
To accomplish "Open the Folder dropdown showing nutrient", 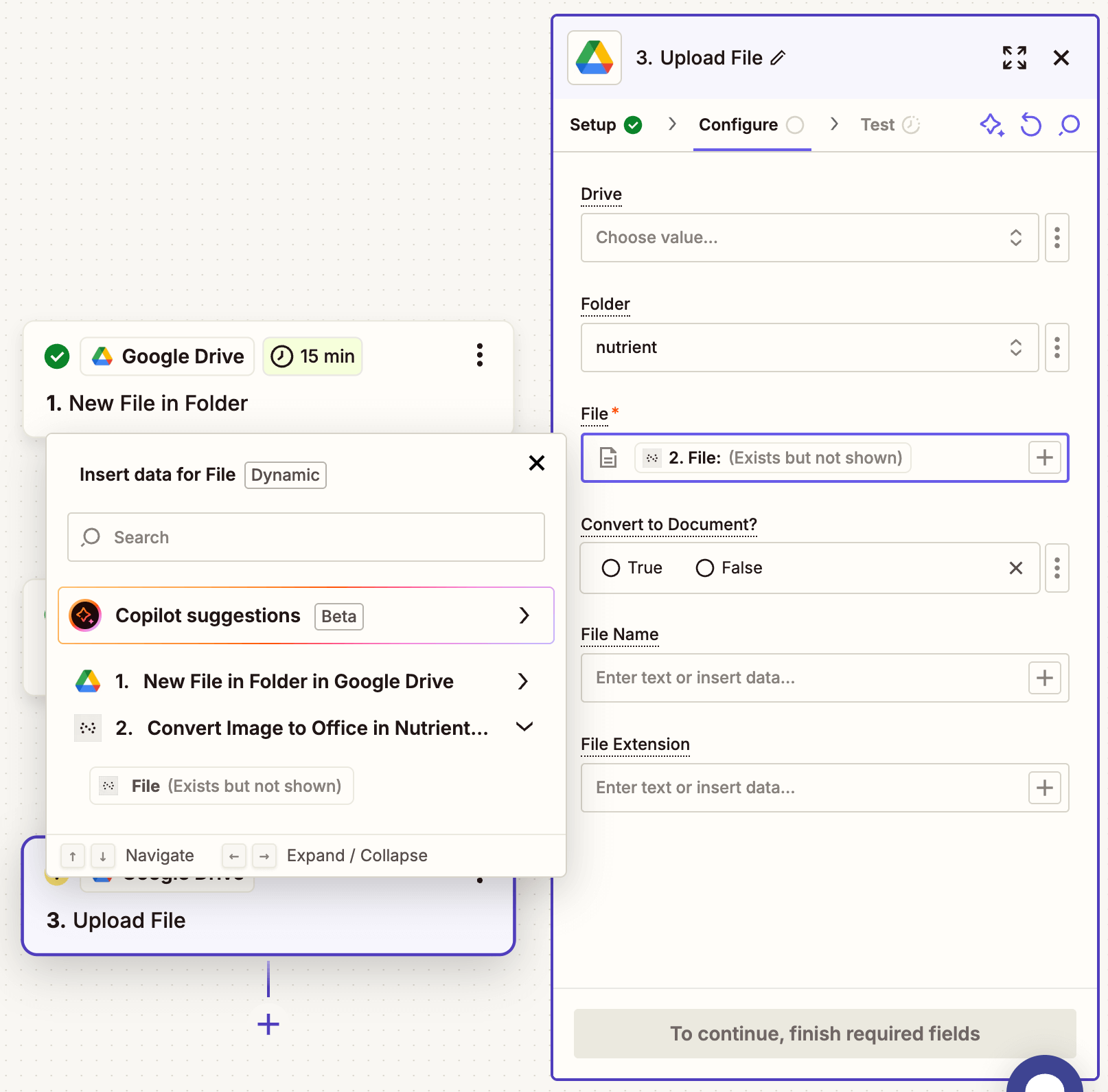I will click(809, 348).
